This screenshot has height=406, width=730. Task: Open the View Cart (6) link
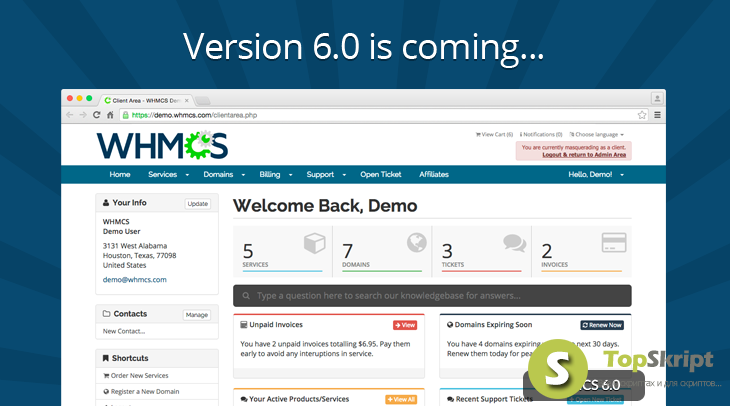pyautogui.click(x=494, y=135)
